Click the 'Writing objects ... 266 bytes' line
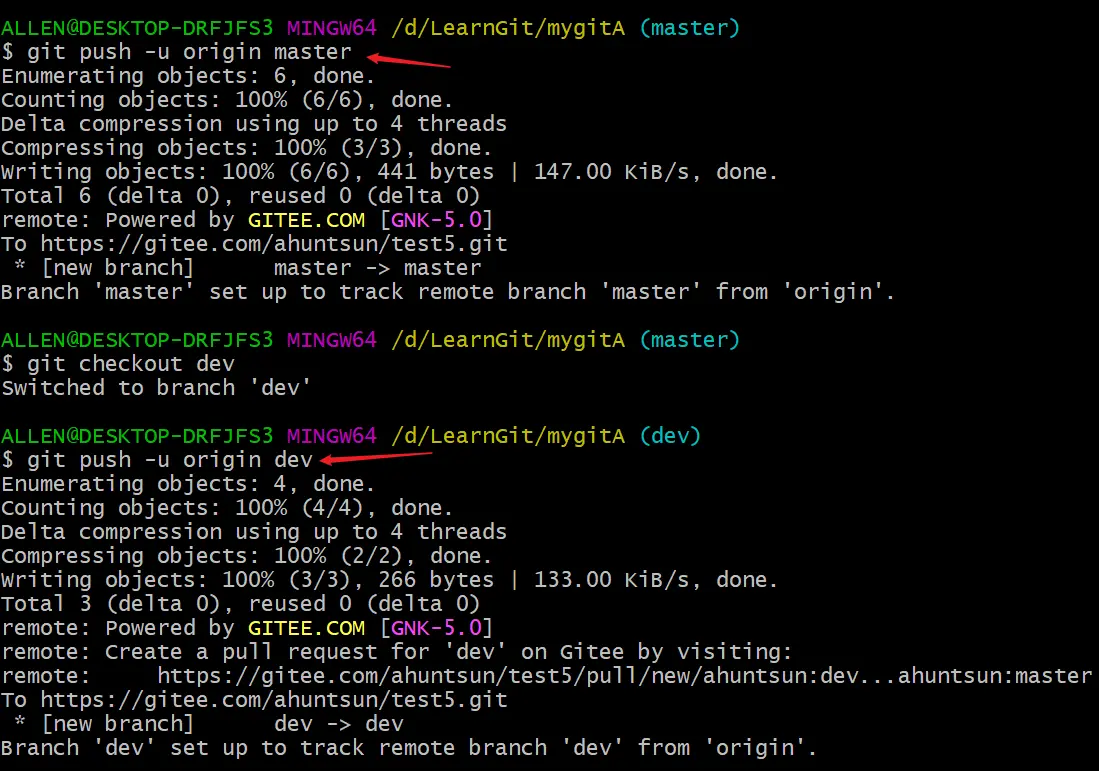1099x771 pixels. [389, 580]
